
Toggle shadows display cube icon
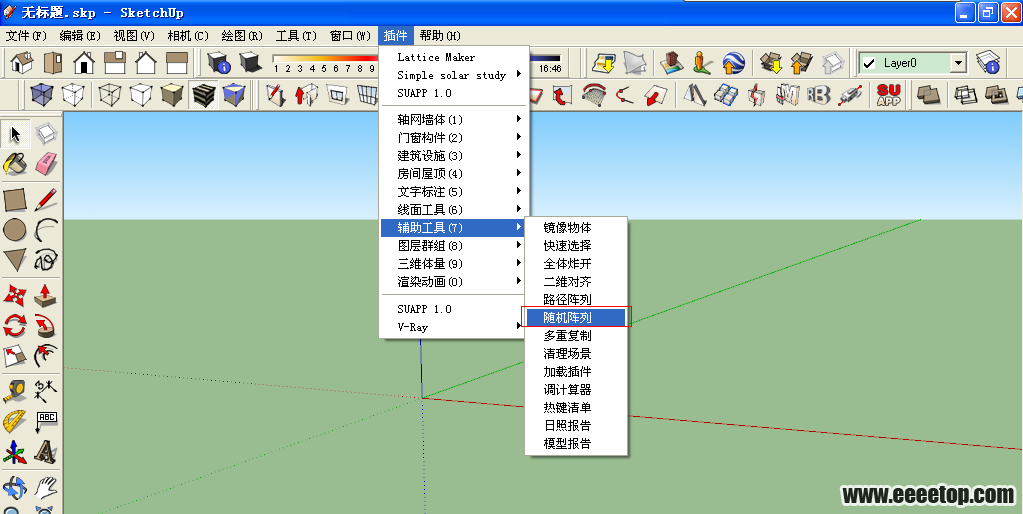coord(251,63)
